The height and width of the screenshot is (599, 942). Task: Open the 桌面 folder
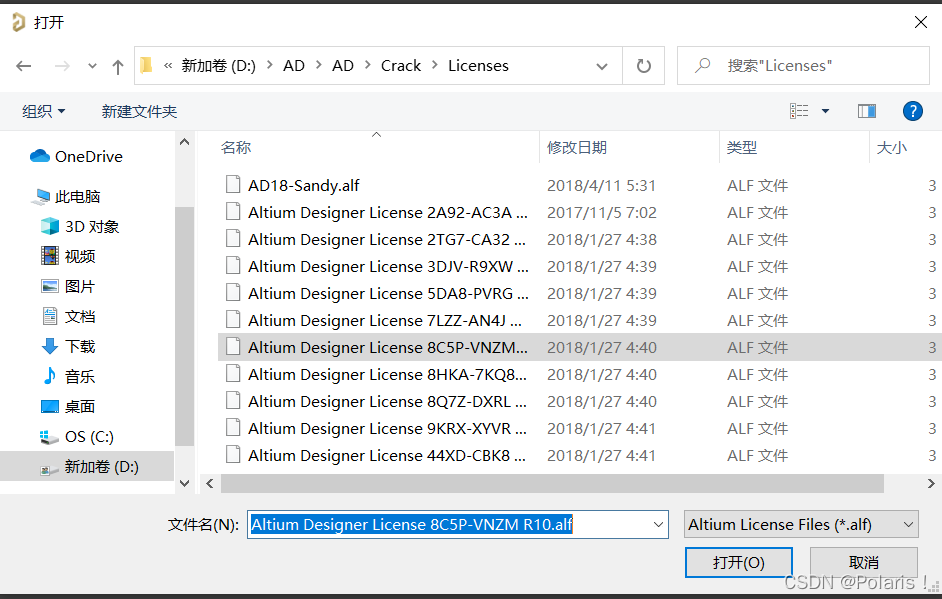point(68,407)
